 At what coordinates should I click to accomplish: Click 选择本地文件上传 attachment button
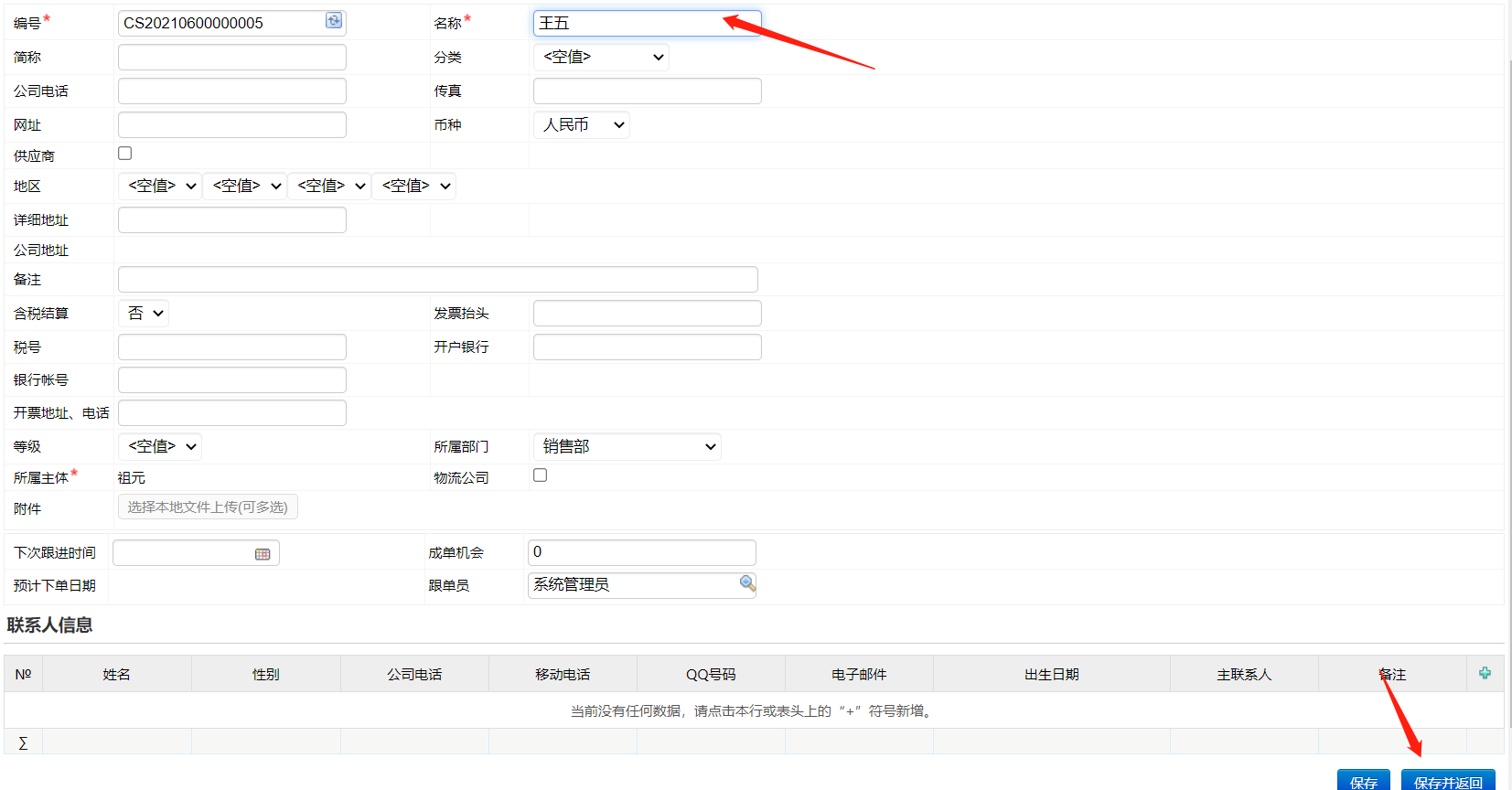pos(208,507)
